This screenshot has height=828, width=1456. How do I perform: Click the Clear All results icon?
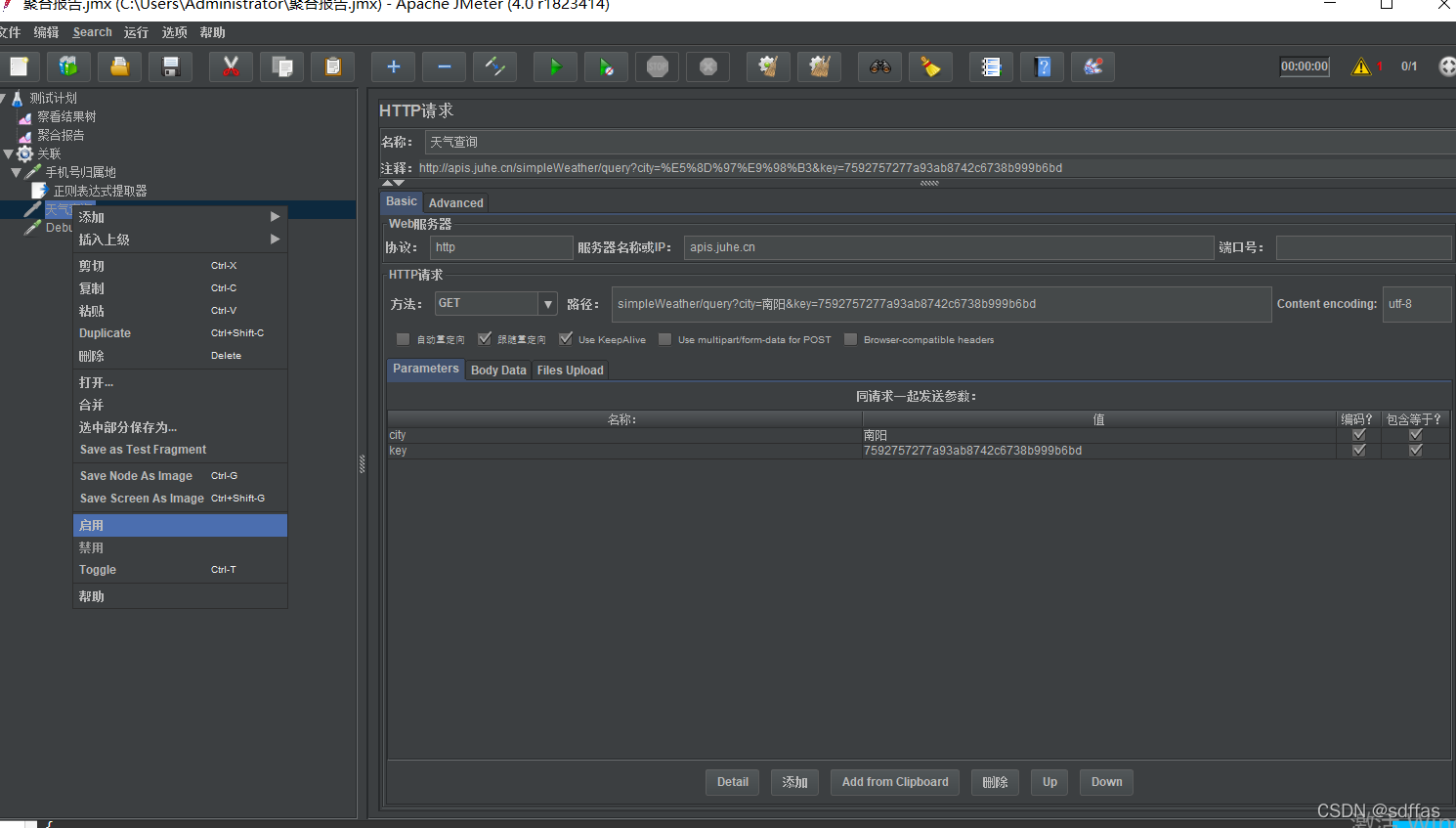pos(819,66)
